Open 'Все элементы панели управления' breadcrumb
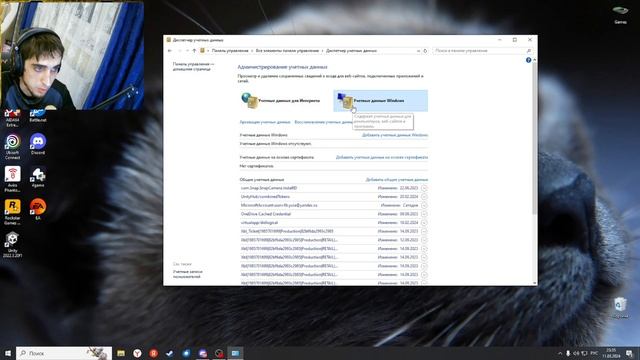The height and width of the screenshot is (360, 640). click(287, 51)
